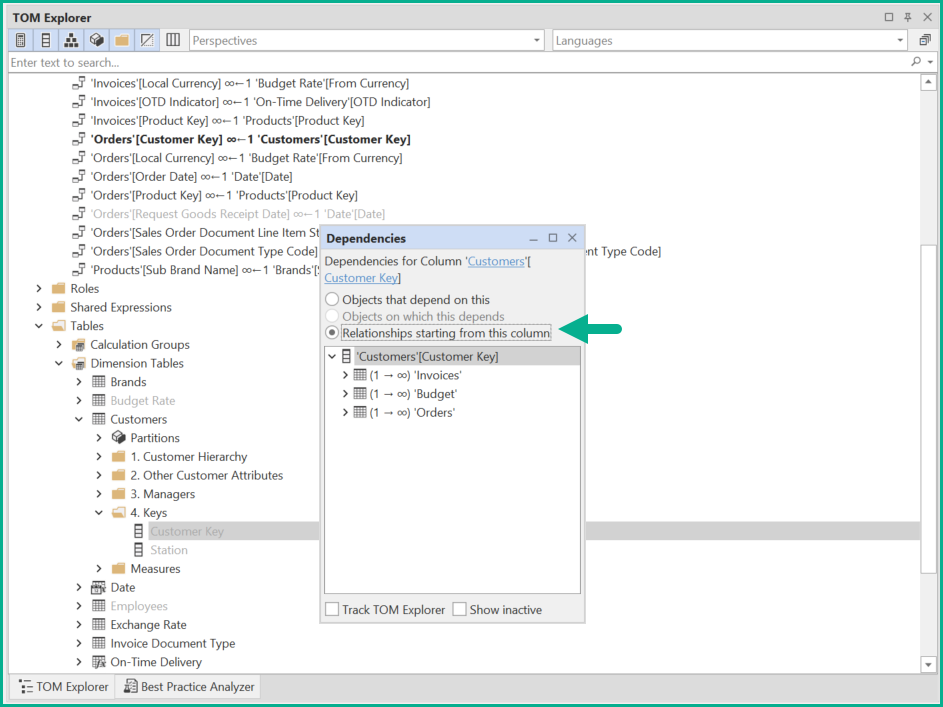Open the Perspectives dropdown
Viewport: 943px width, 707px height.
coord(537,40)
